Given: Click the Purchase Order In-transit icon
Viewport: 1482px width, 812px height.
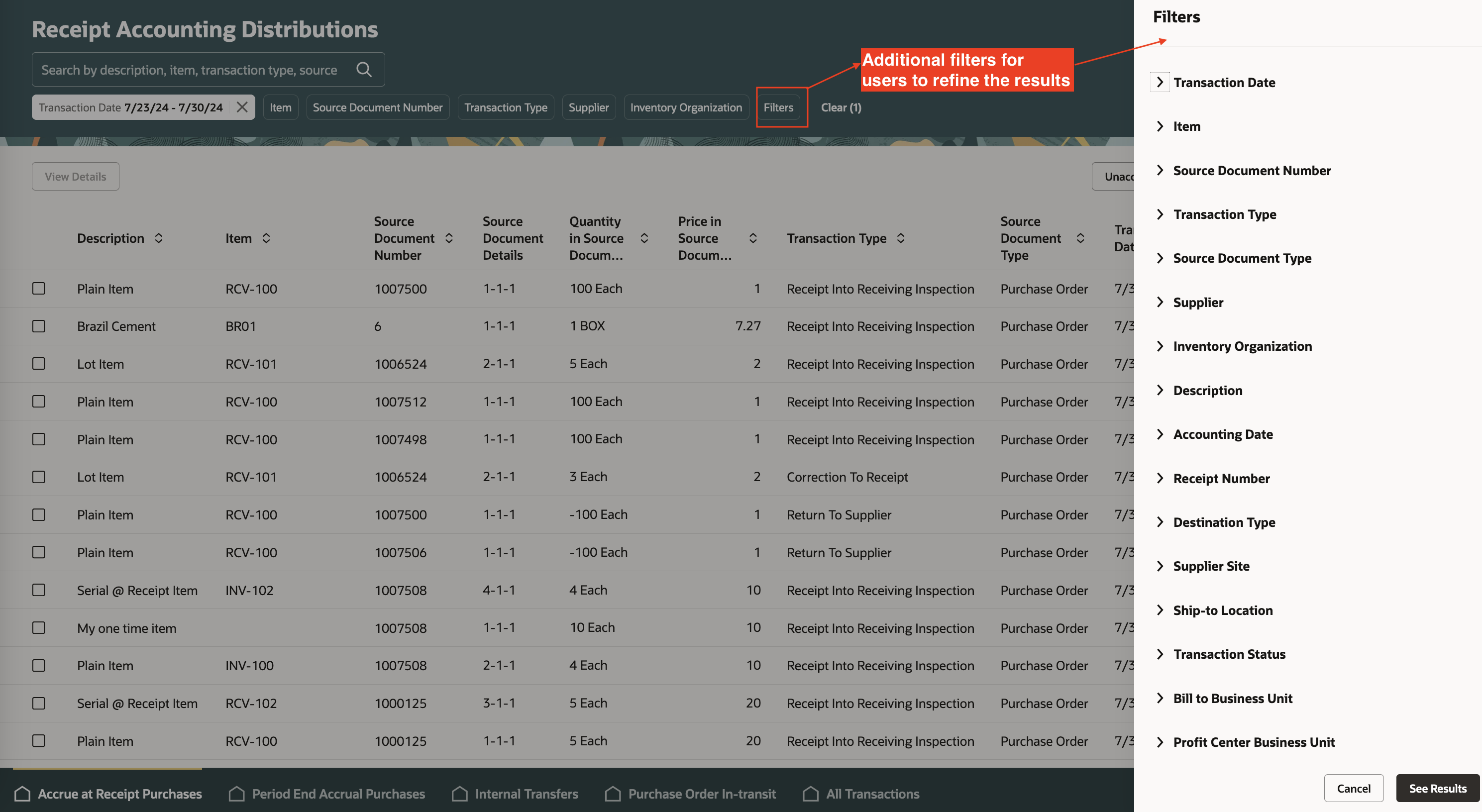Looking at the screenshot, I should click(x=613, y=794).
